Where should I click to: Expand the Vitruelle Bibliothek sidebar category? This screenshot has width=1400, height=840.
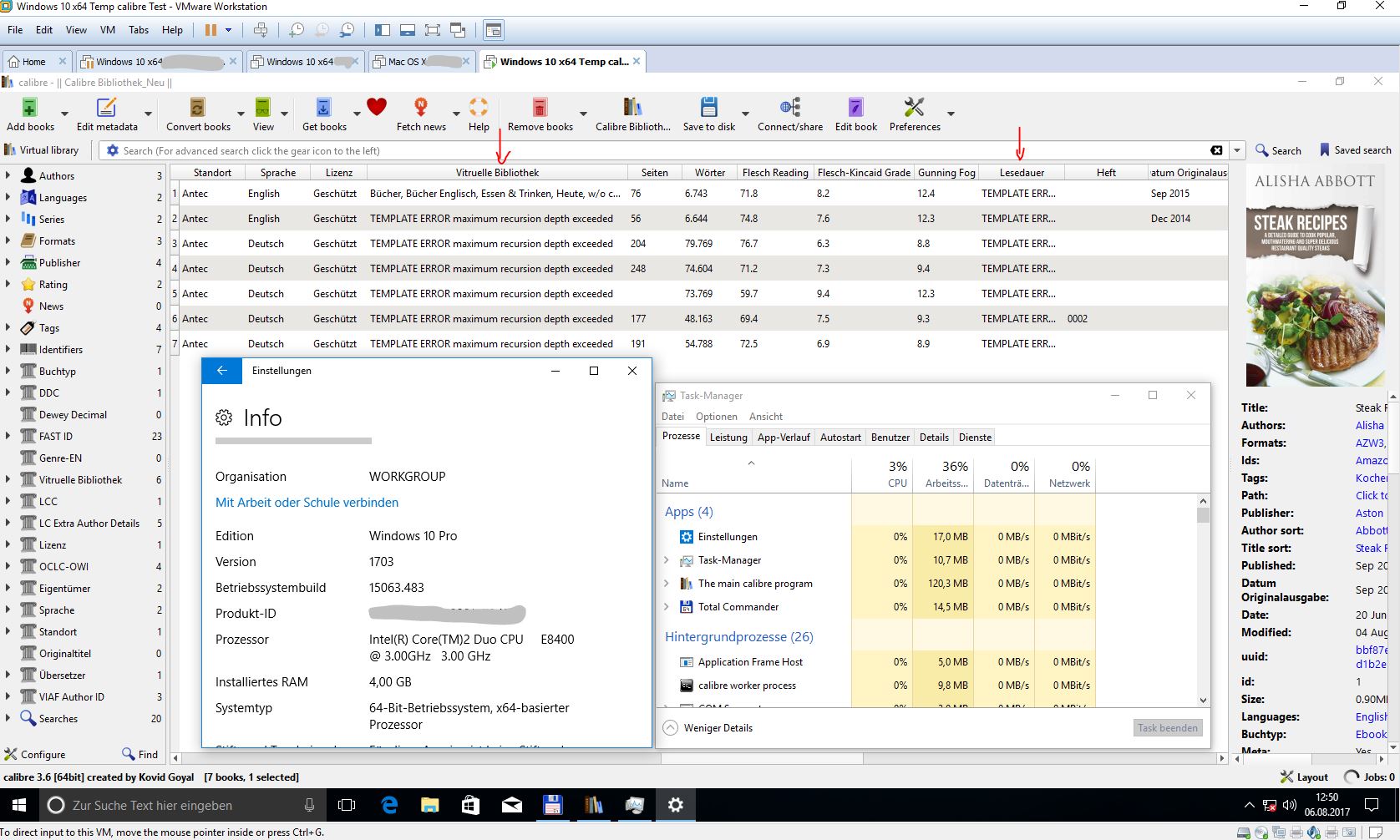8,479
